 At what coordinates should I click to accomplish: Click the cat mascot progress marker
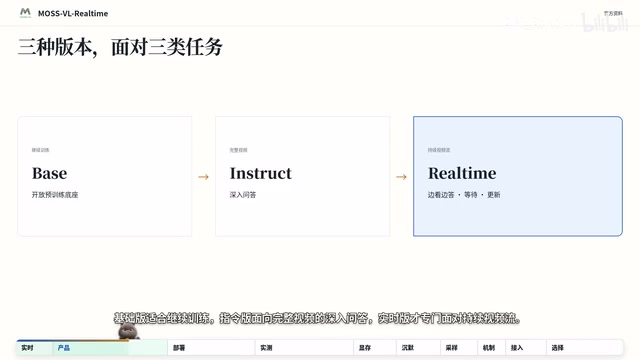(129, 331)
